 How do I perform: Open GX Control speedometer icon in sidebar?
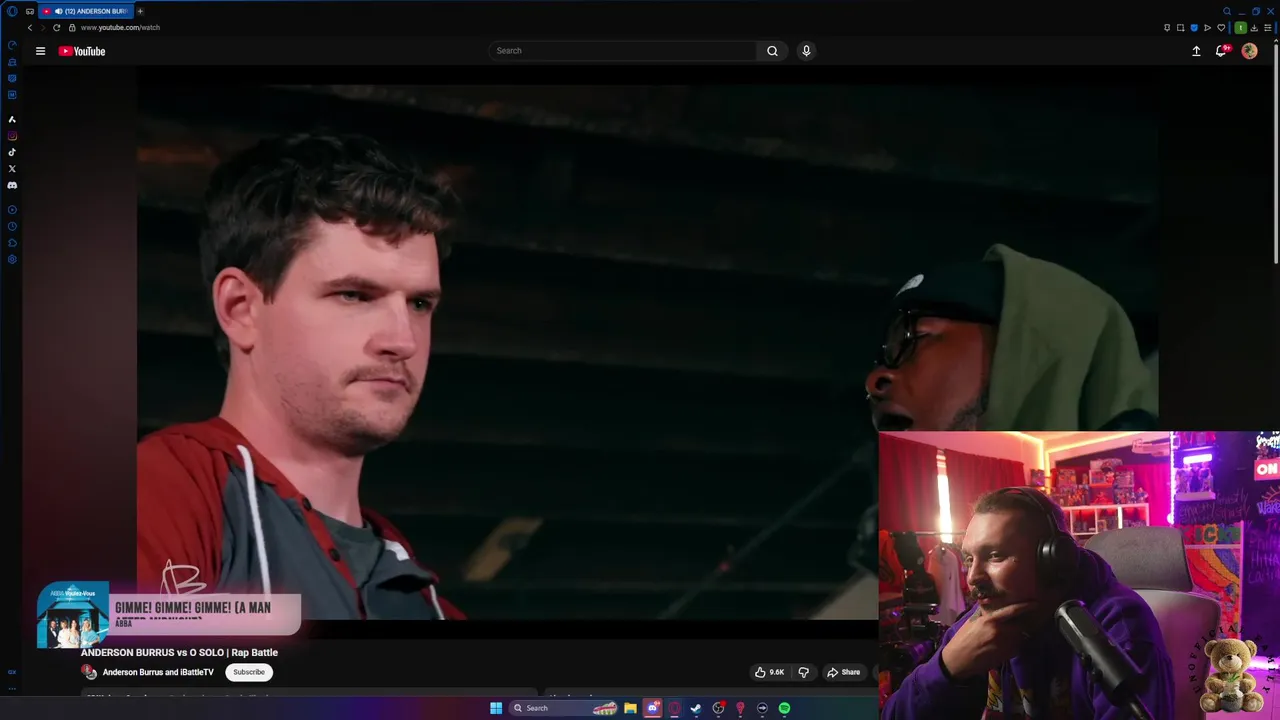(12, 45)
